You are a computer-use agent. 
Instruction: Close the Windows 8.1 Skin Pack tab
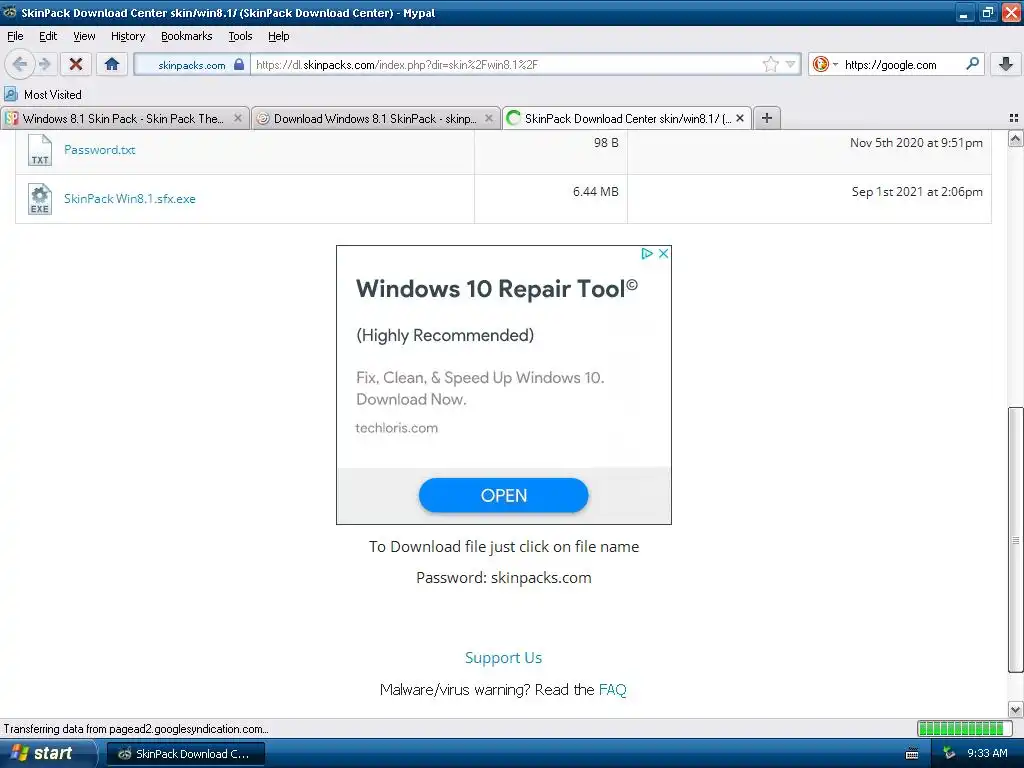238,118
